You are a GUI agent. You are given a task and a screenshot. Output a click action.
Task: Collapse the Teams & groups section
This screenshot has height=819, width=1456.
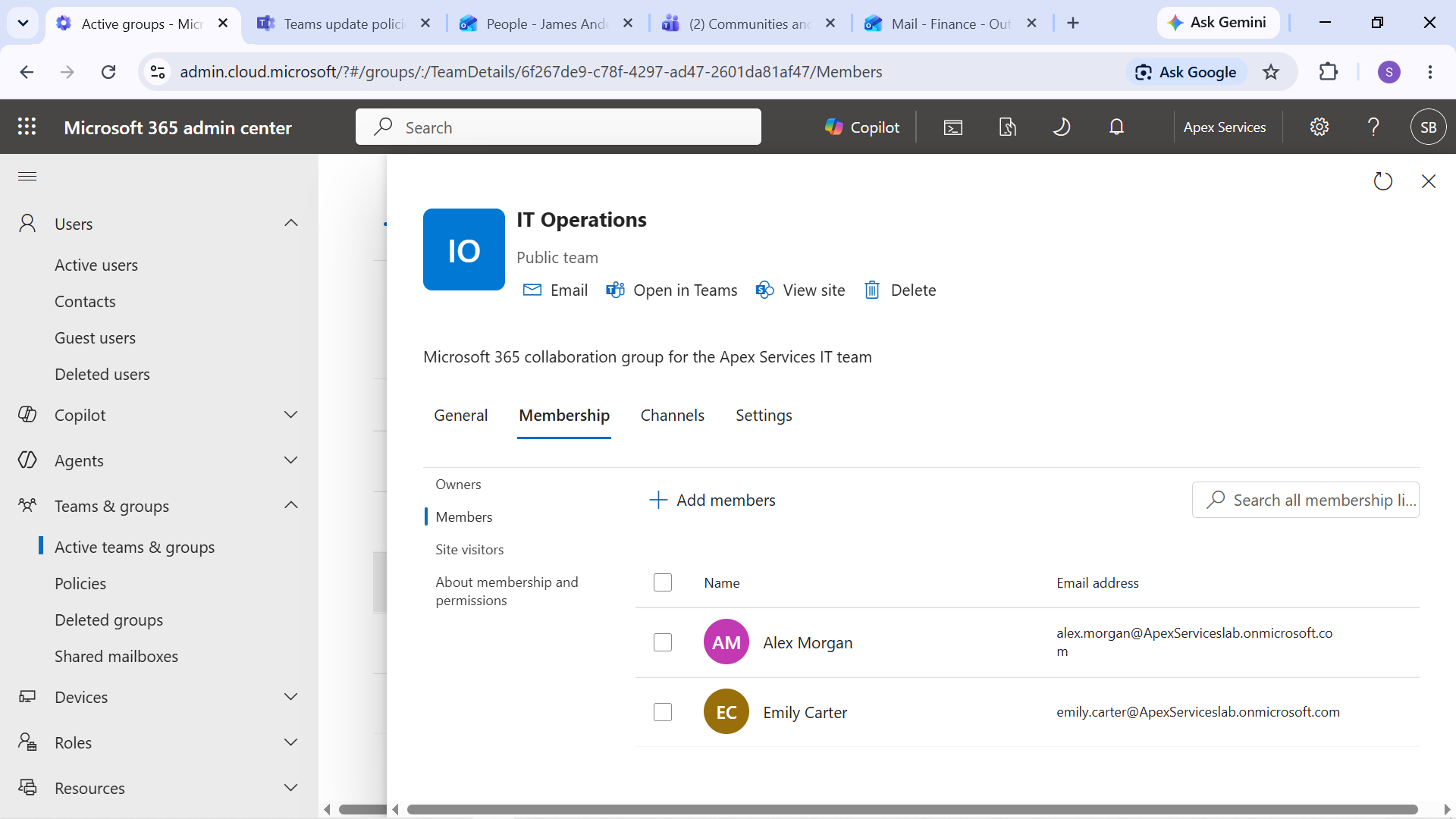291,506
